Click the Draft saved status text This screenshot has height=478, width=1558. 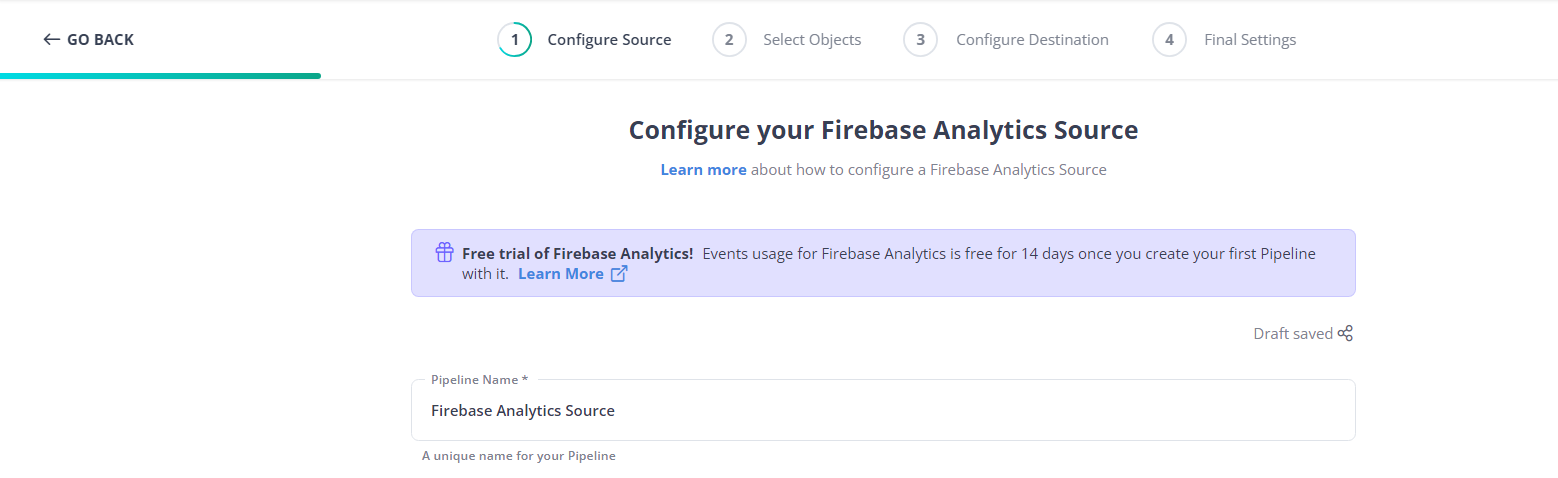point(1292,334)
